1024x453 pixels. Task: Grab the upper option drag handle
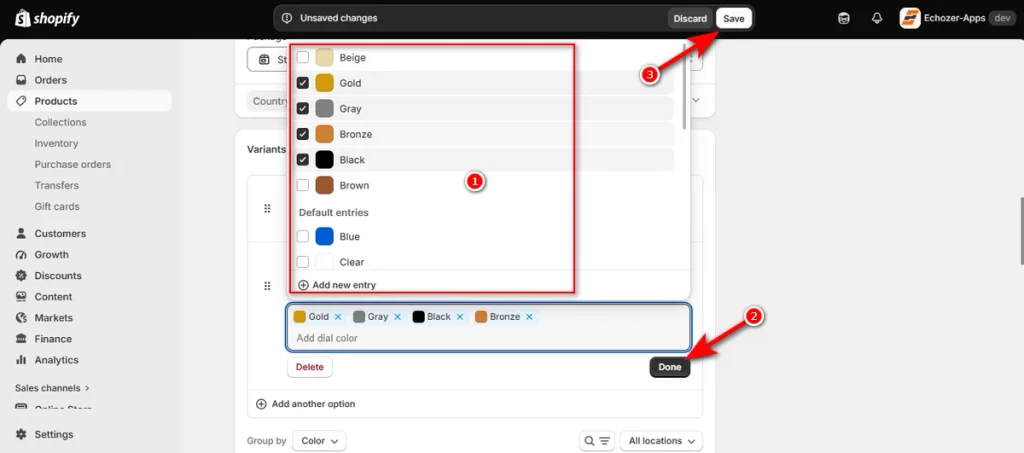click(267, 208)
